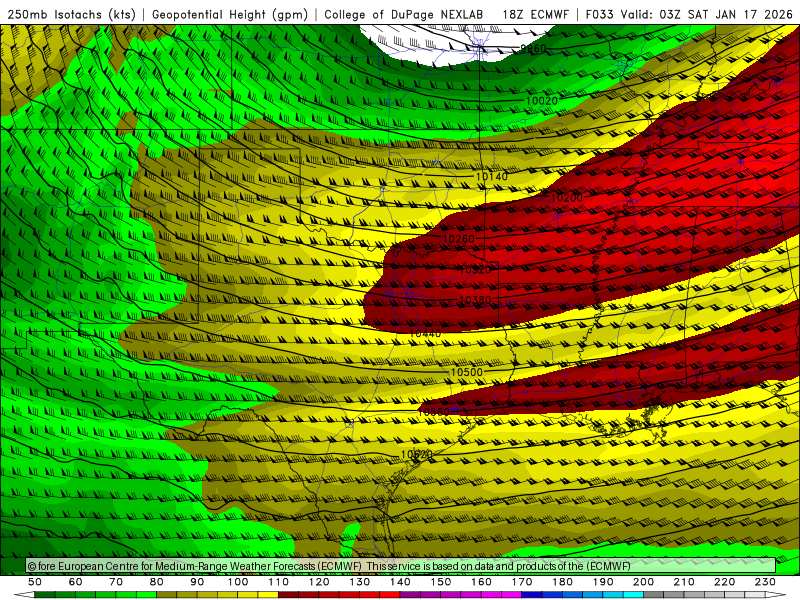This screenshot has width=800, height=600.
Task: Click the 120 kts color scale label
Action: 319,582
